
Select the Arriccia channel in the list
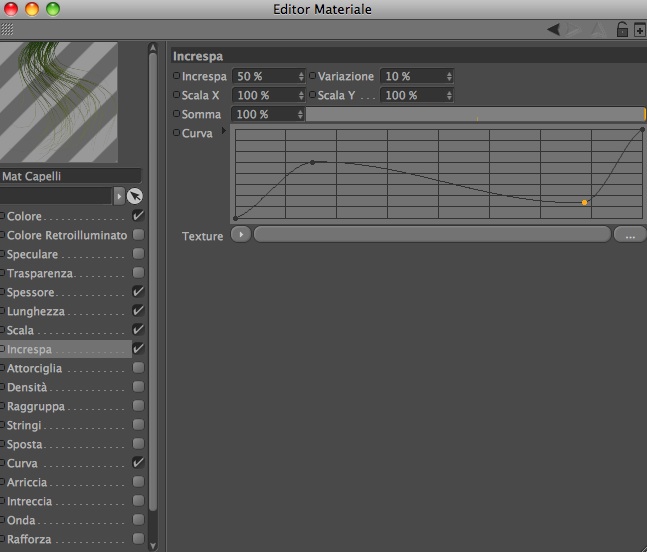click(x=27, y=482)
